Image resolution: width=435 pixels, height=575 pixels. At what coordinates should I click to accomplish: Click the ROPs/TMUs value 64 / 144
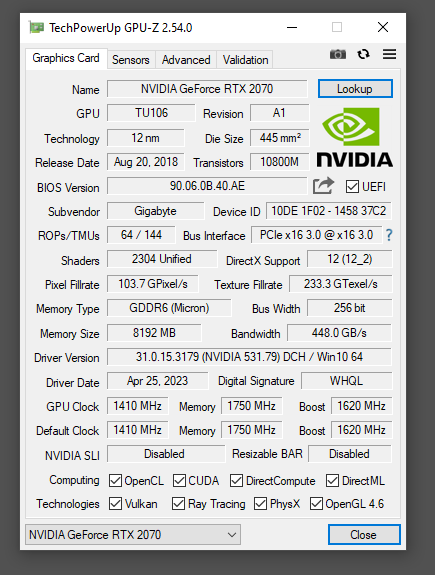(x=141, y=235)
